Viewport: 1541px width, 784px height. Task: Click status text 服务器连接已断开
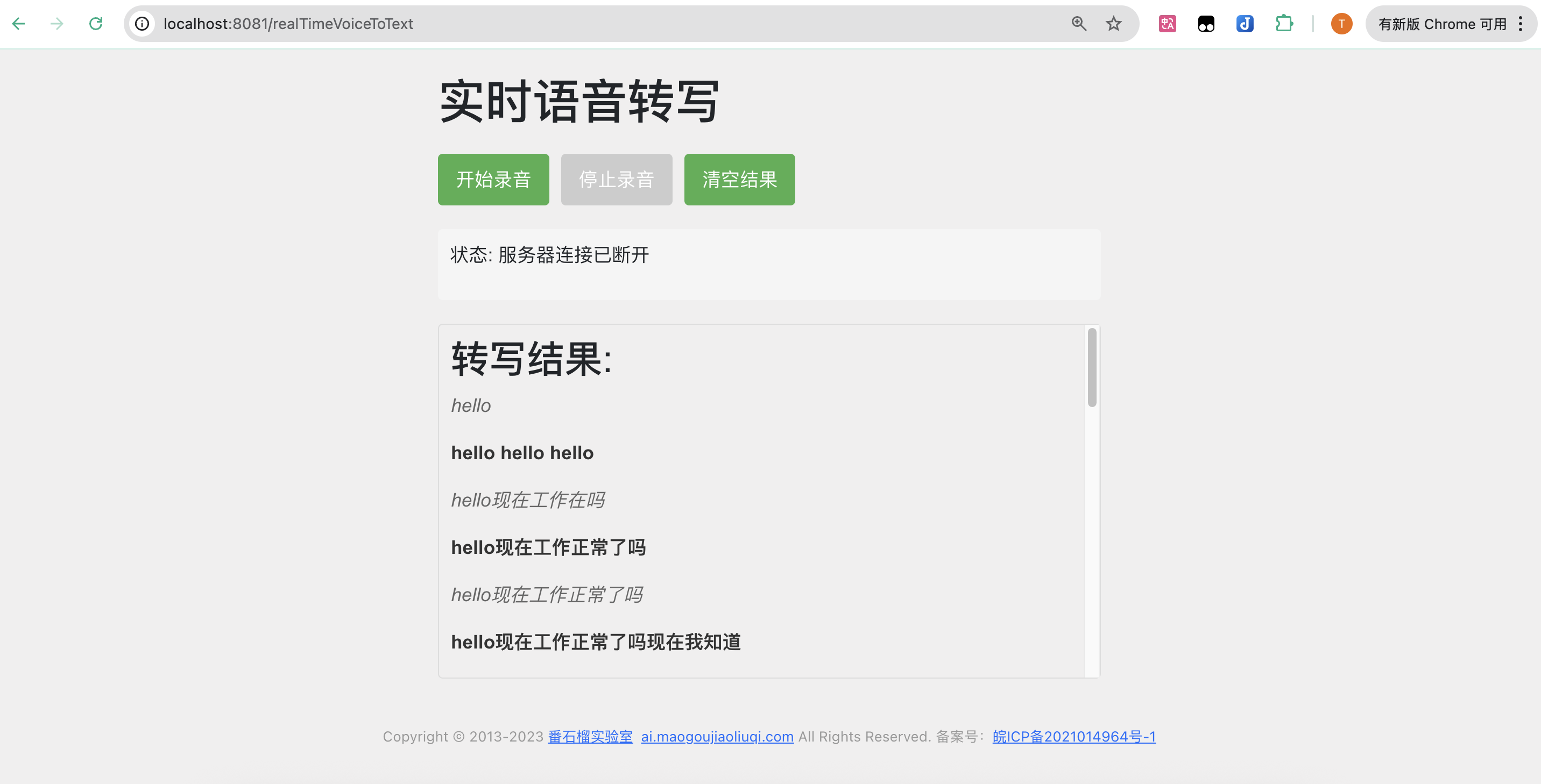pos(573,255)
